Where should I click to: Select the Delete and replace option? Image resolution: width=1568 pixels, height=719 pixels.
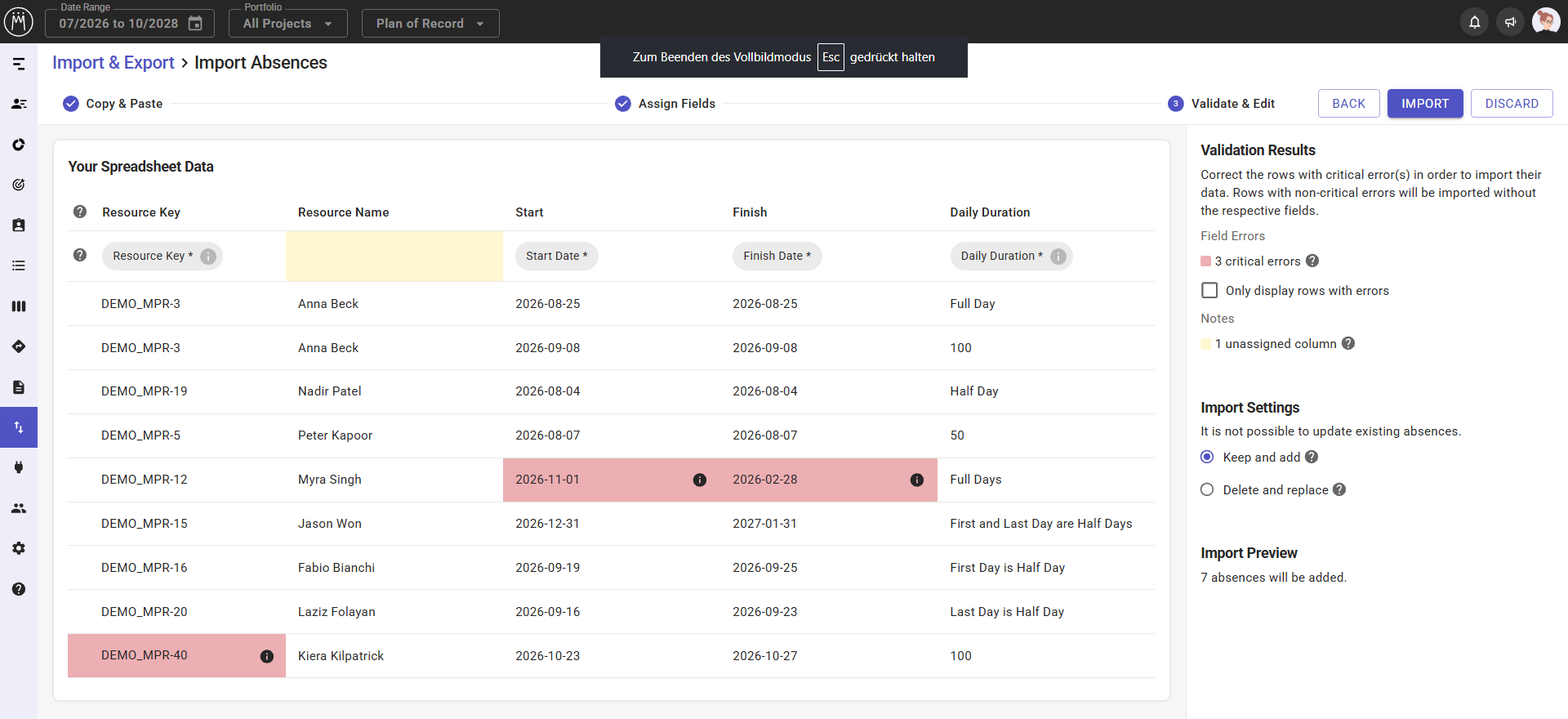click(x=1207, y=489)
